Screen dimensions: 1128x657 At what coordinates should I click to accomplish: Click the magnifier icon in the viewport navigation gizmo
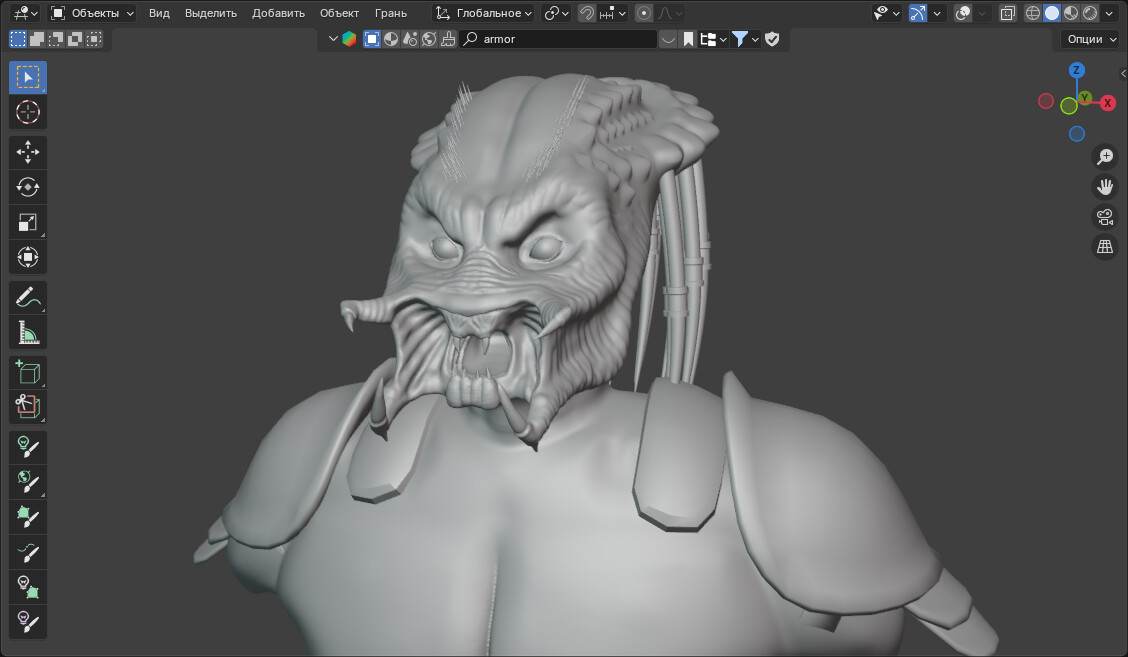click(1104, 156)
